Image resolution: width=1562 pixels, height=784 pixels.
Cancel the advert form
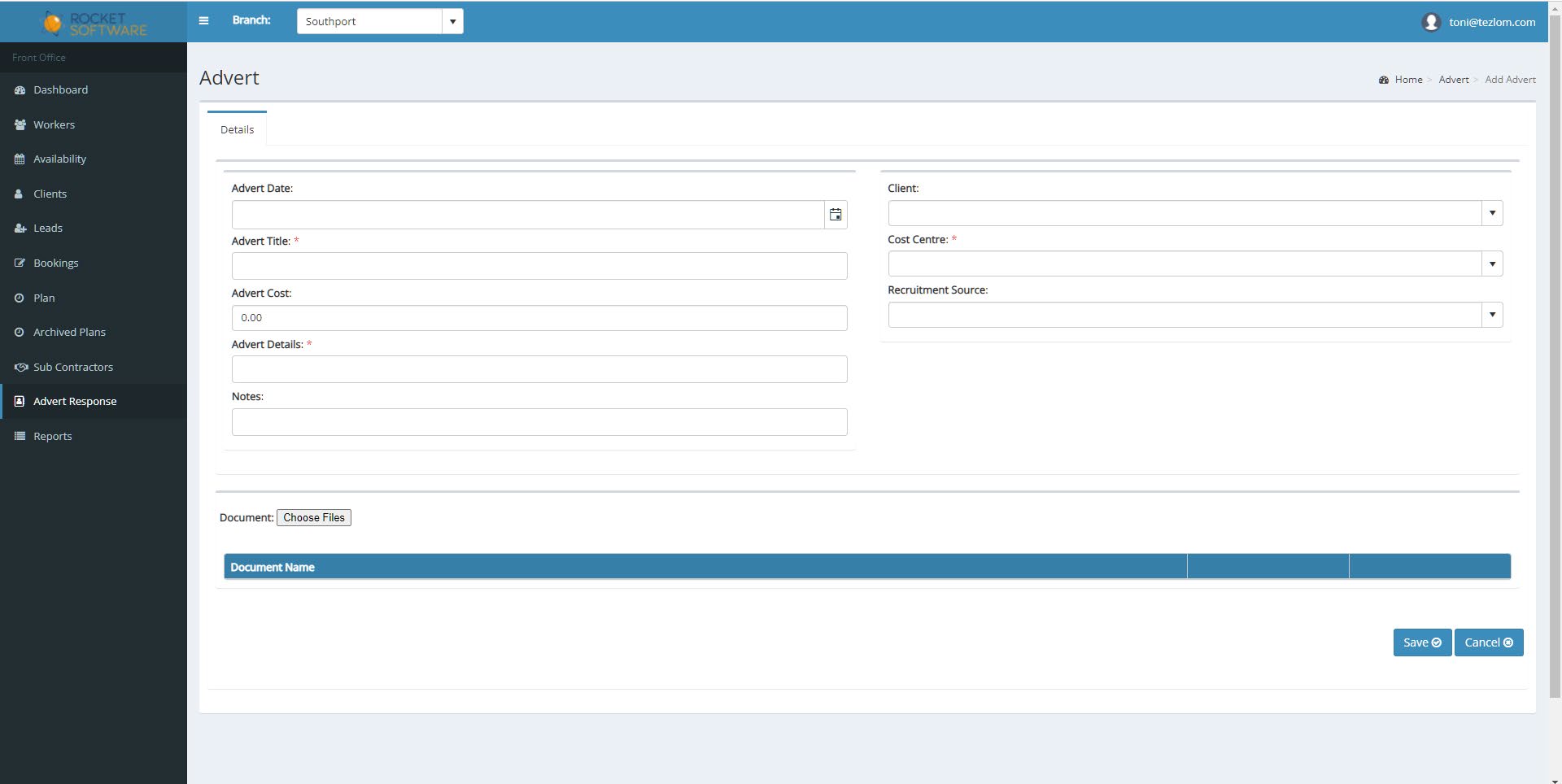click(x=1488, y=642)
